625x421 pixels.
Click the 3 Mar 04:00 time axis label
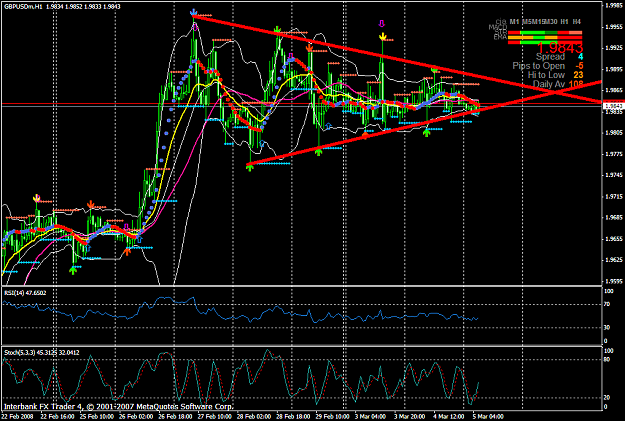pos(371,416)
